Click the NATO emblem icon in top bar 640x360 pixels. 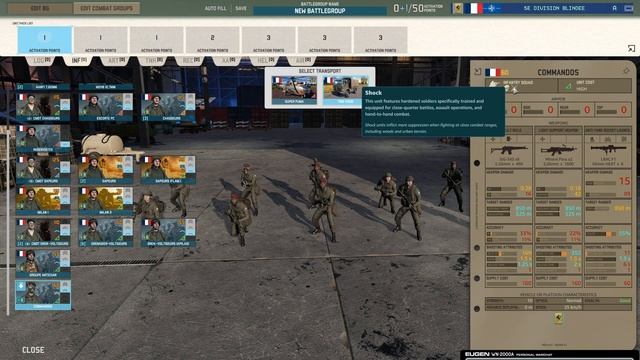[491, 8]
